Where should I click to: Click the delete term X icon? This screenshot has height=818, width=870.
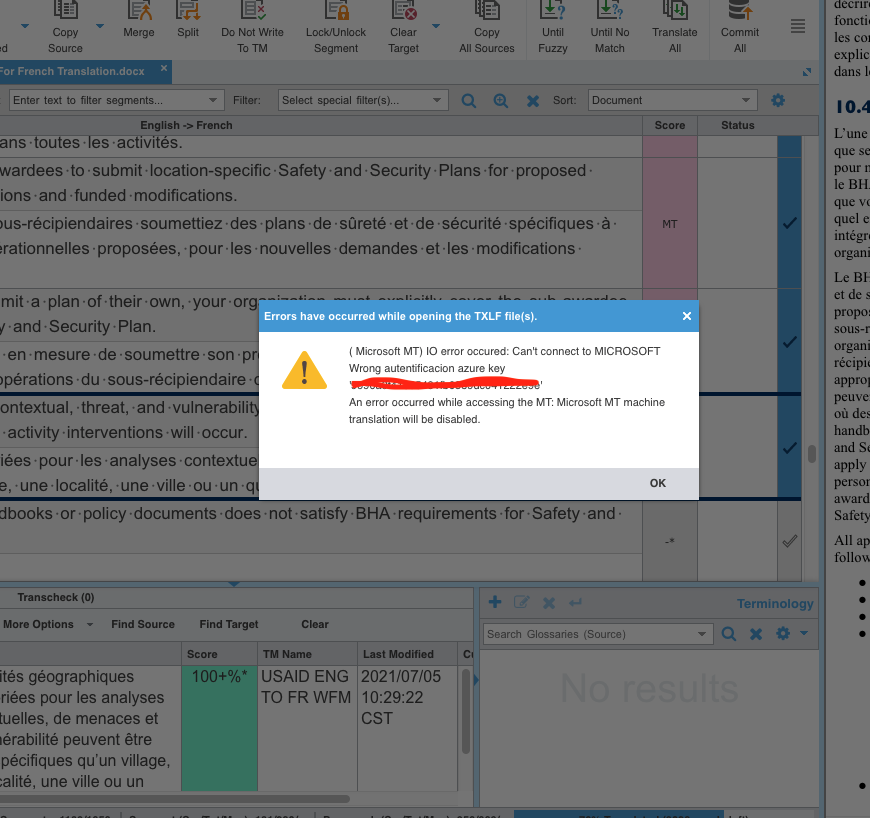pos(549,603)
